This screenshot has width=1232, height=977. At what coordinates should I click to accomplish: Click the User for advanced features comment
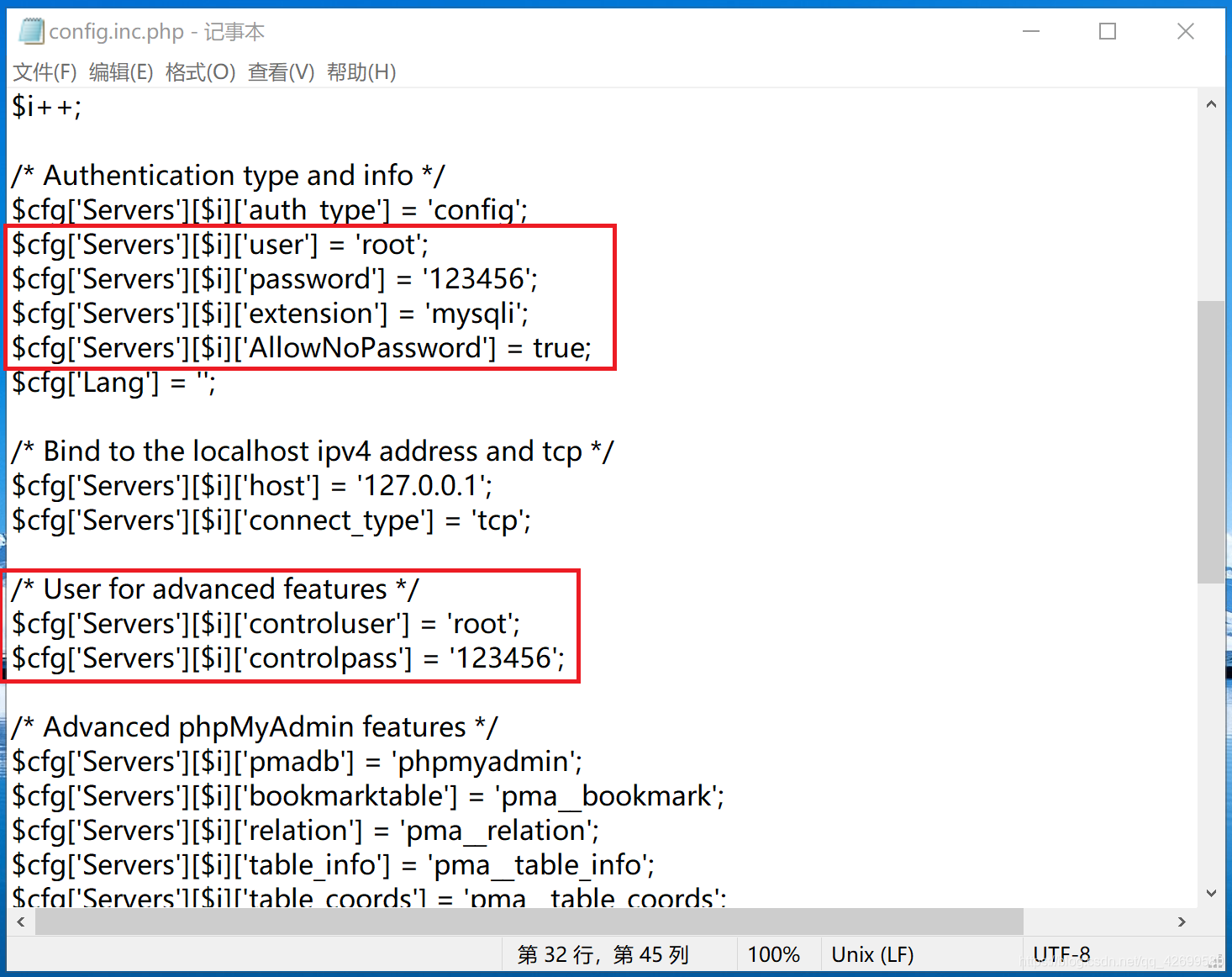pos(215,589)
